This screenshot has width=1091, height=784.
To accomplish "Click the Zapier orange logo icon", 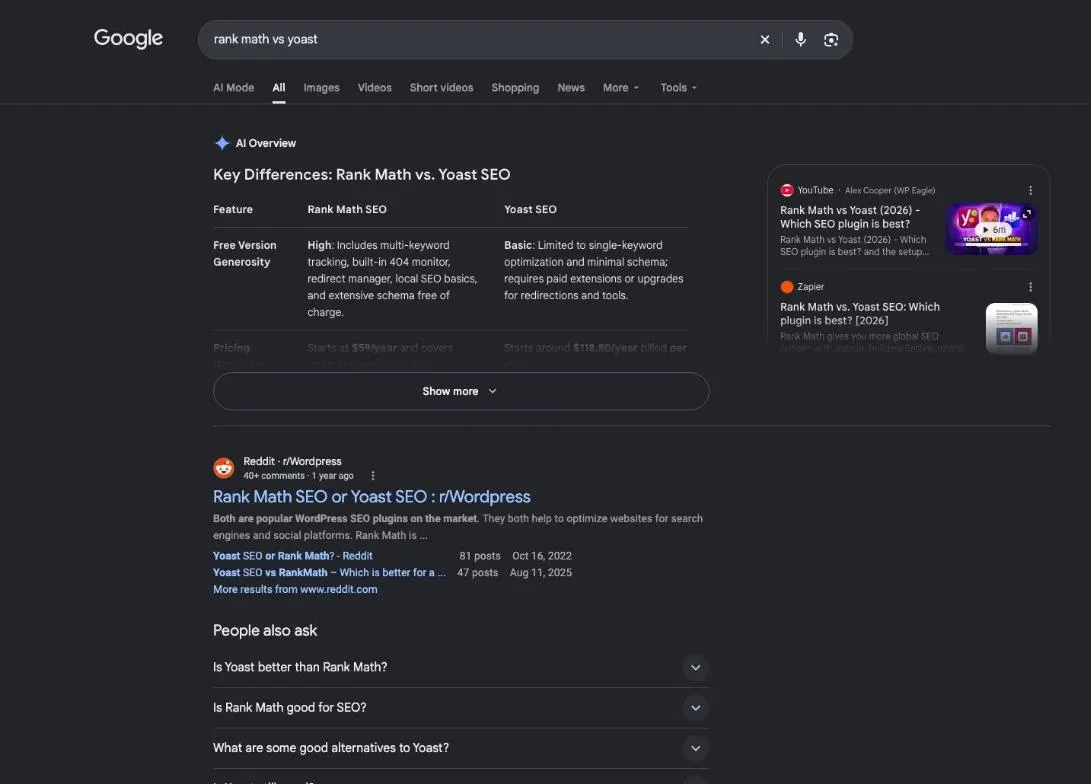I will [787, 287].
